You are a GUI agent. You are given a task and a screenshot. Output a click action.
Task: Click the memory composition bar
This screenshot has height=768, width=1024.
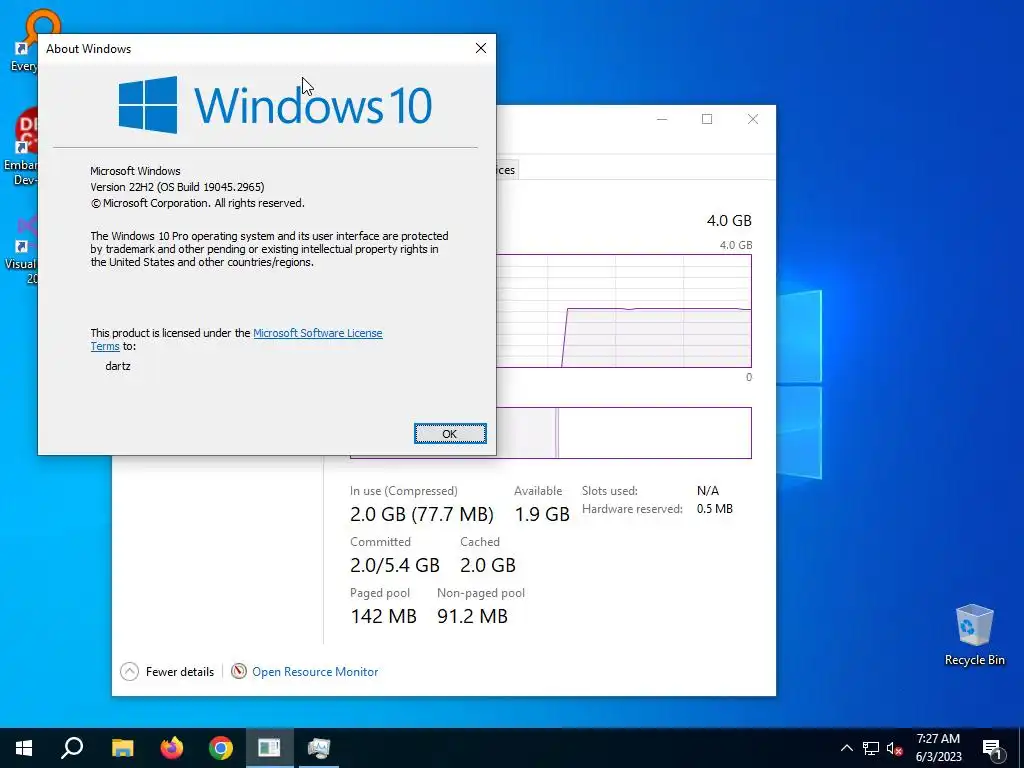point(624,433)
